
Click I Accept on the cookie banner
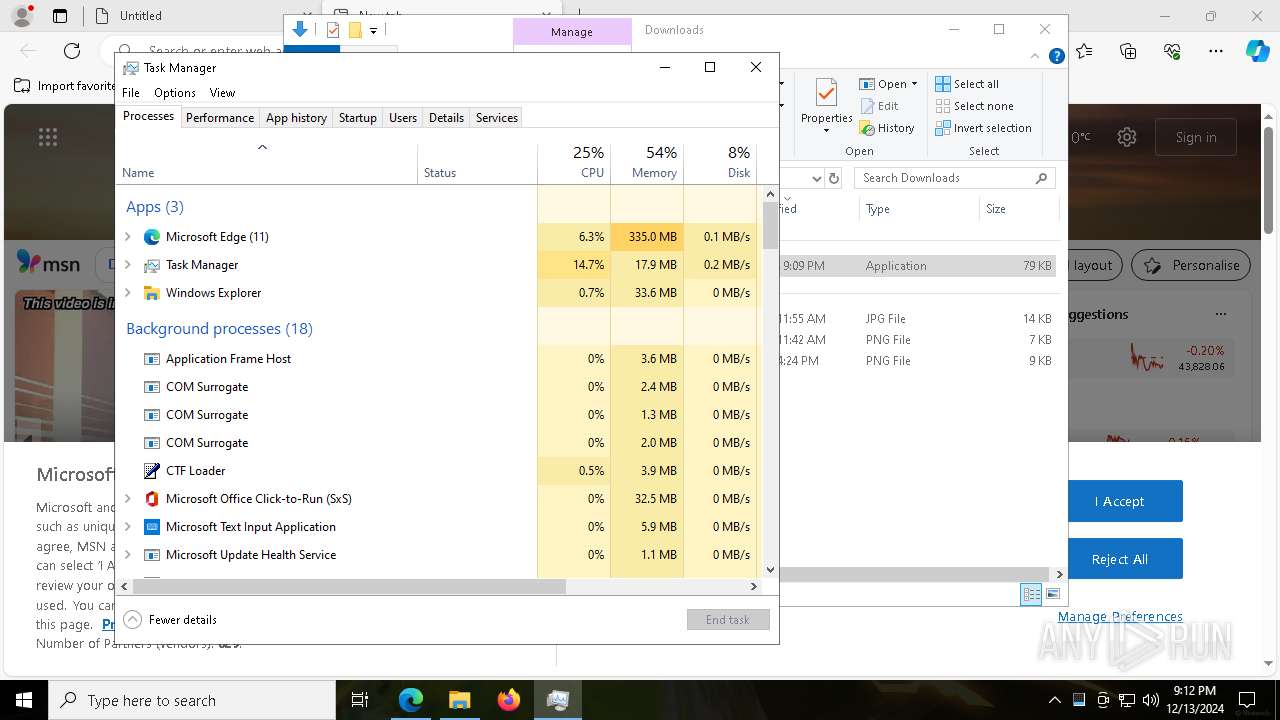tap(1119, 501)
